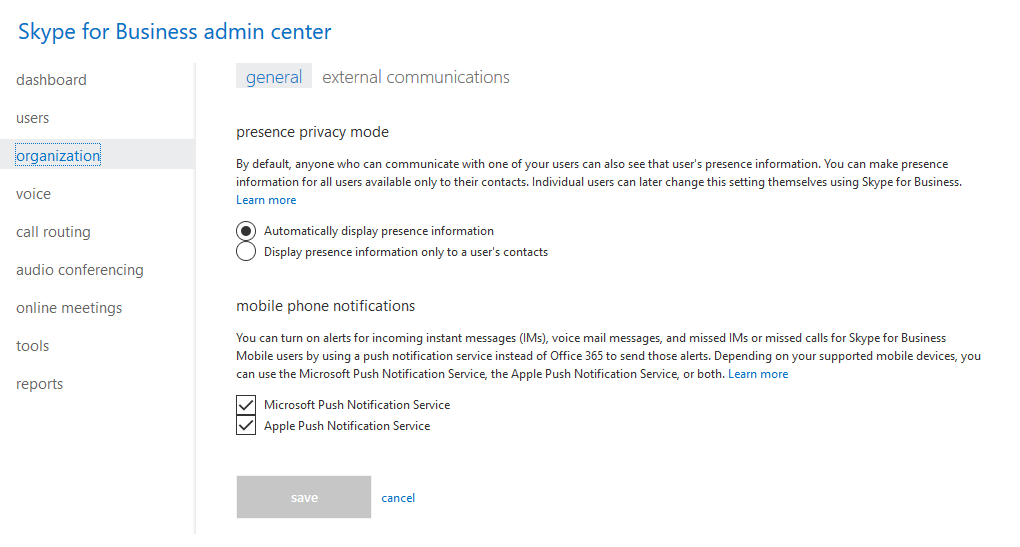This screenshot has height=547, width=1020.
Task: Toggle Apple Push Notification Service checkbox
Action: click(246, 425)
